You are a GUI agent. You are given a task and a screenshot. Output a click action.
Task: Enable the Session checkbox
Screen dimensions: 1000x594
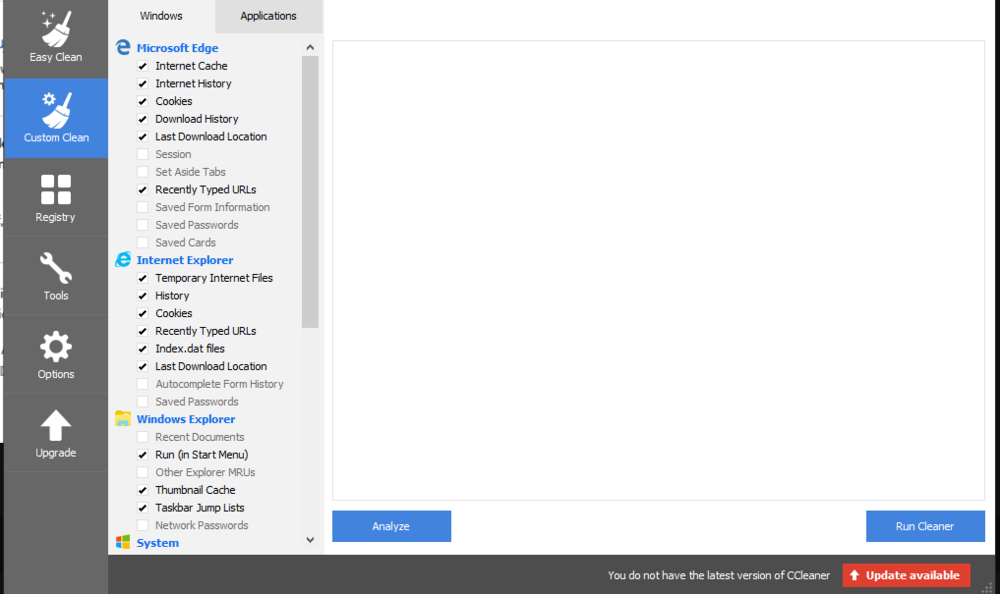pyautogui.click(x=143, y=154)
